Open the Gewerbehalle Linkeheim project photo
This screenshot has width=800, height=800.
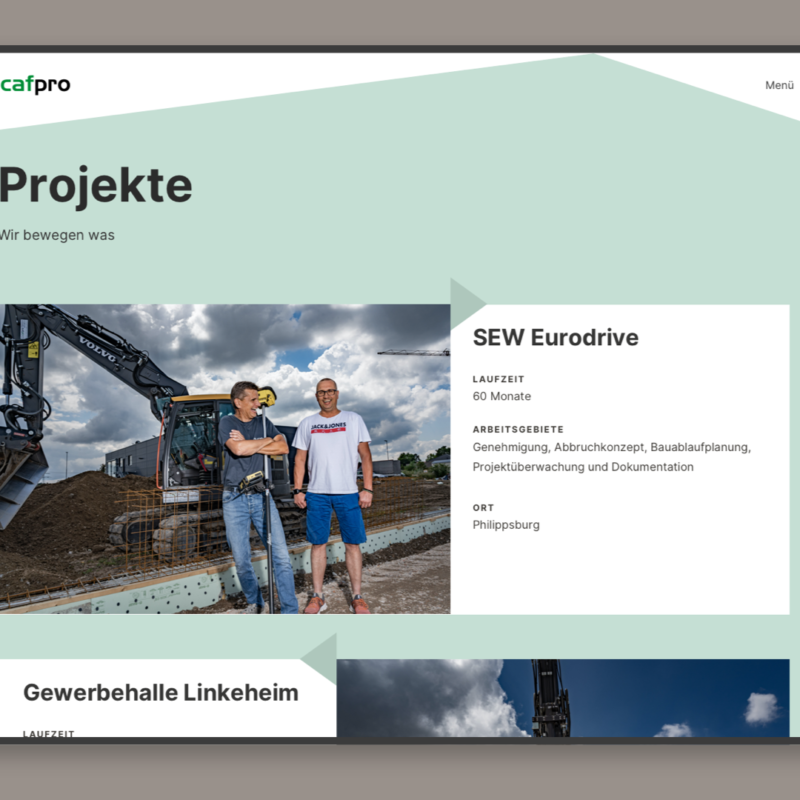pos(563,697)
